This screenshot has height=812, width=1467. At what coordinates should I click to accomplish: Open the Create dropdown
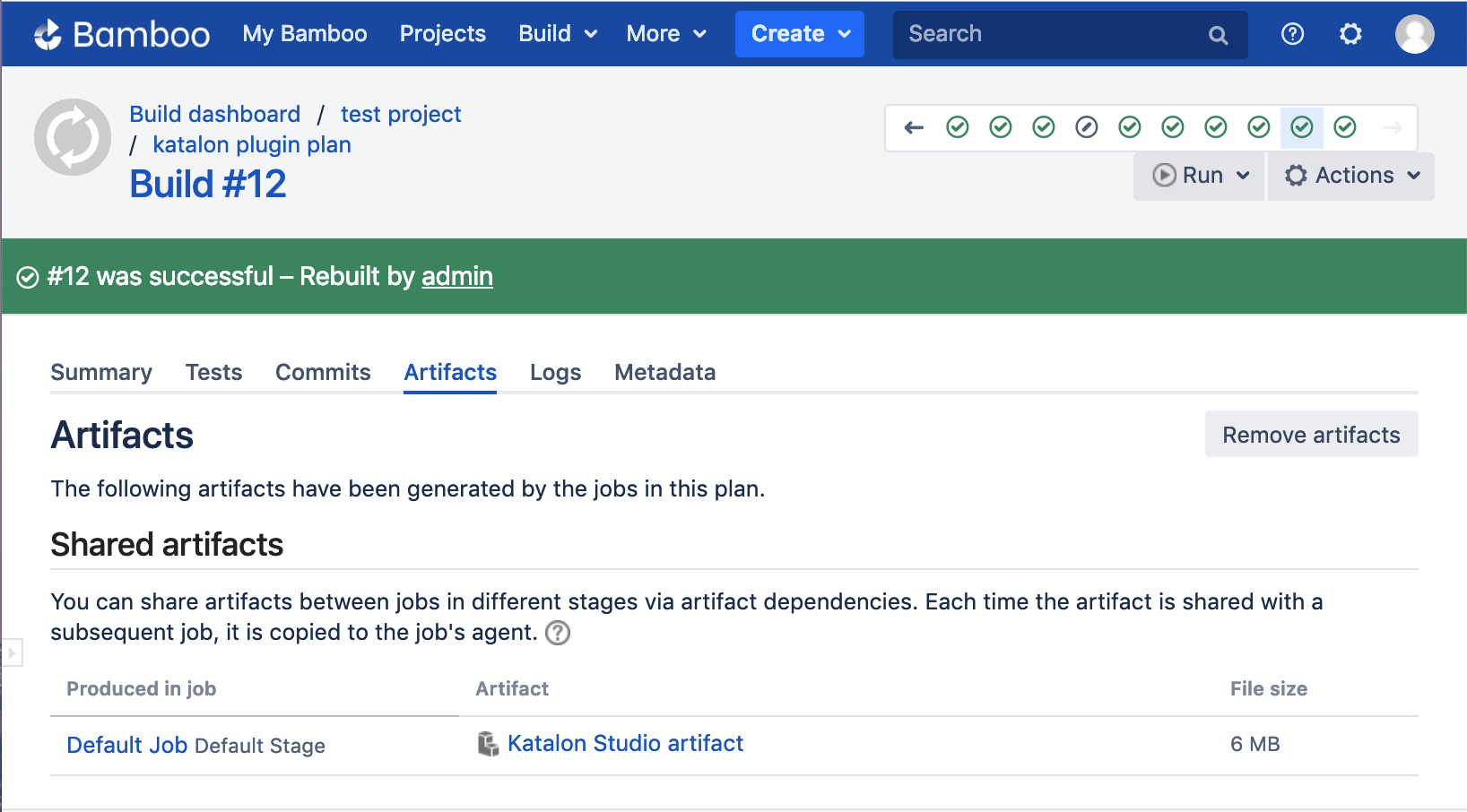(x=800, y=34)
